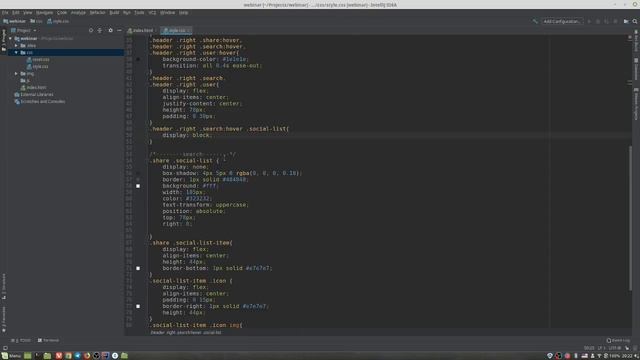The width and height of the screenshot is (640, 360).
Task: Launch Firefox from the taskbar
Action: tap(87, 356)
